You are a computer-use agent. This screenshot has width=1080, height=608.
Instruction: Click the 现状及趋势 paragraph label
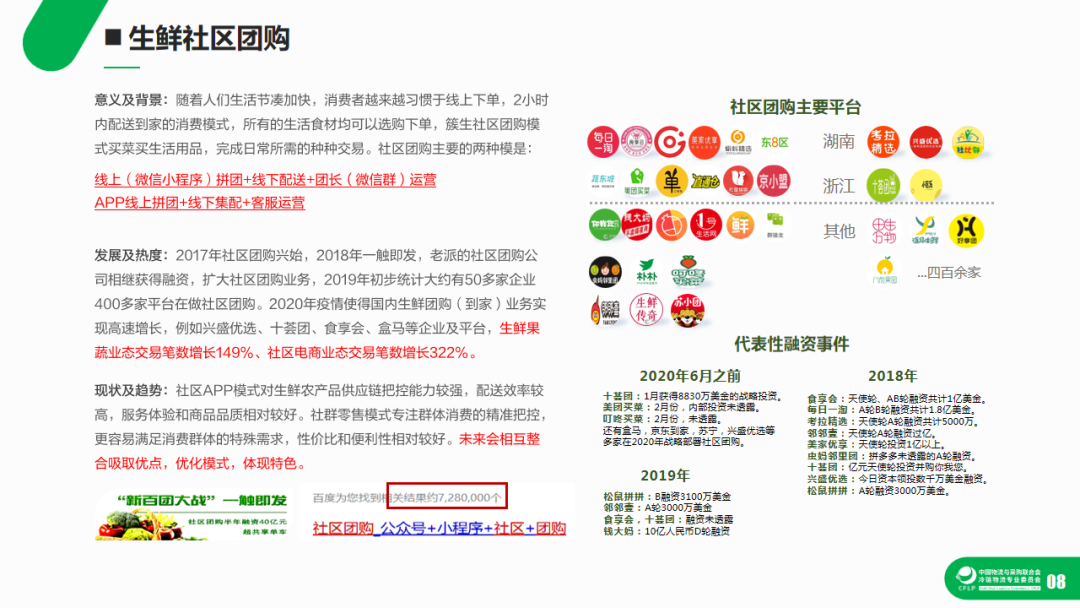tap(132, 390)
